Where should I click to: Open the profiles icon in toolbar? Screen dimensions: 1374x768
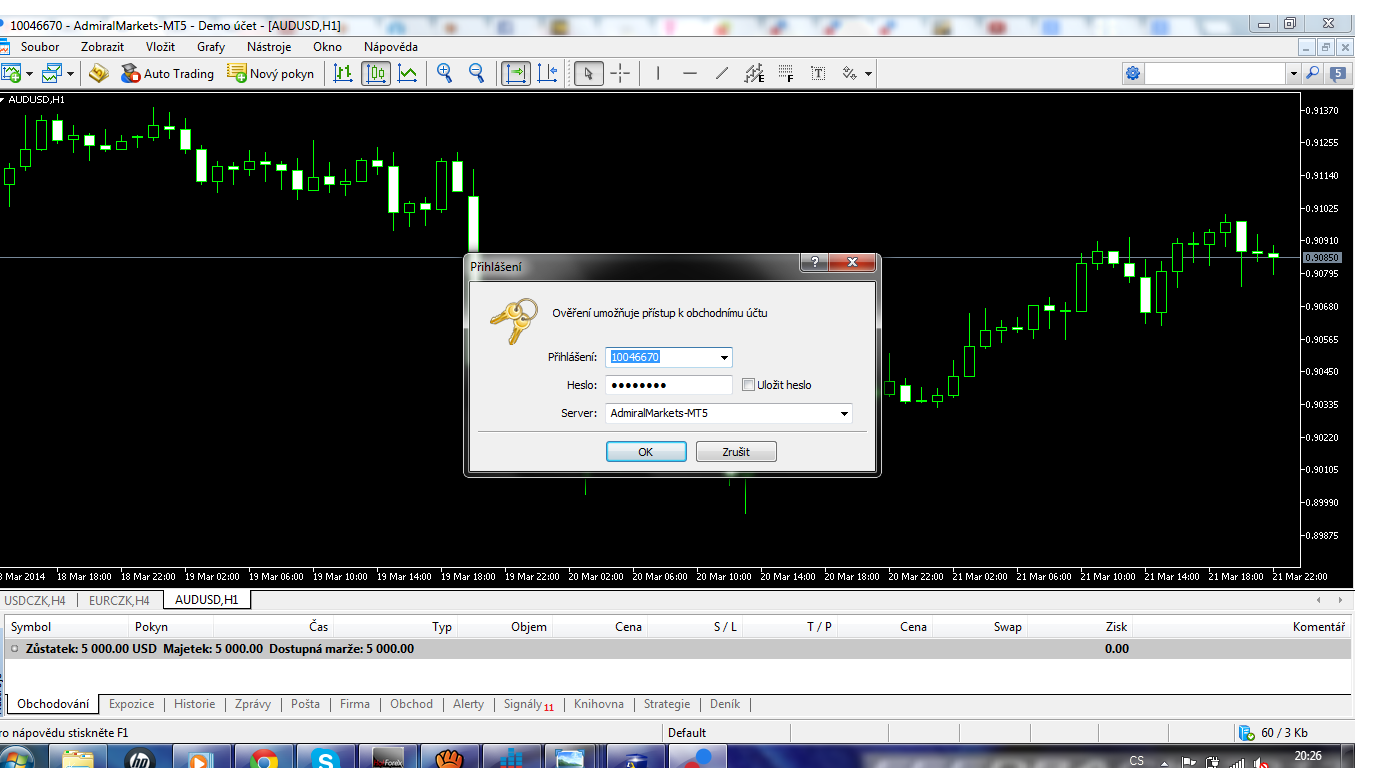[52, 73]
